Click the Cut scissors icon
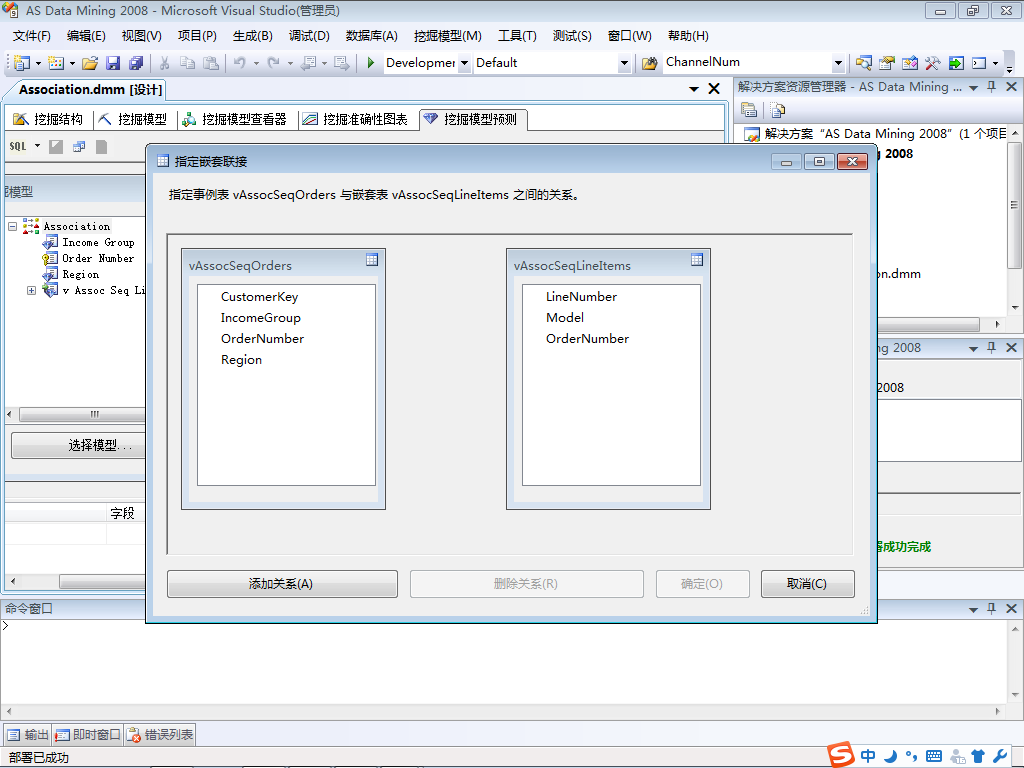Screen dimensions: 1024x768 point(165,63)
